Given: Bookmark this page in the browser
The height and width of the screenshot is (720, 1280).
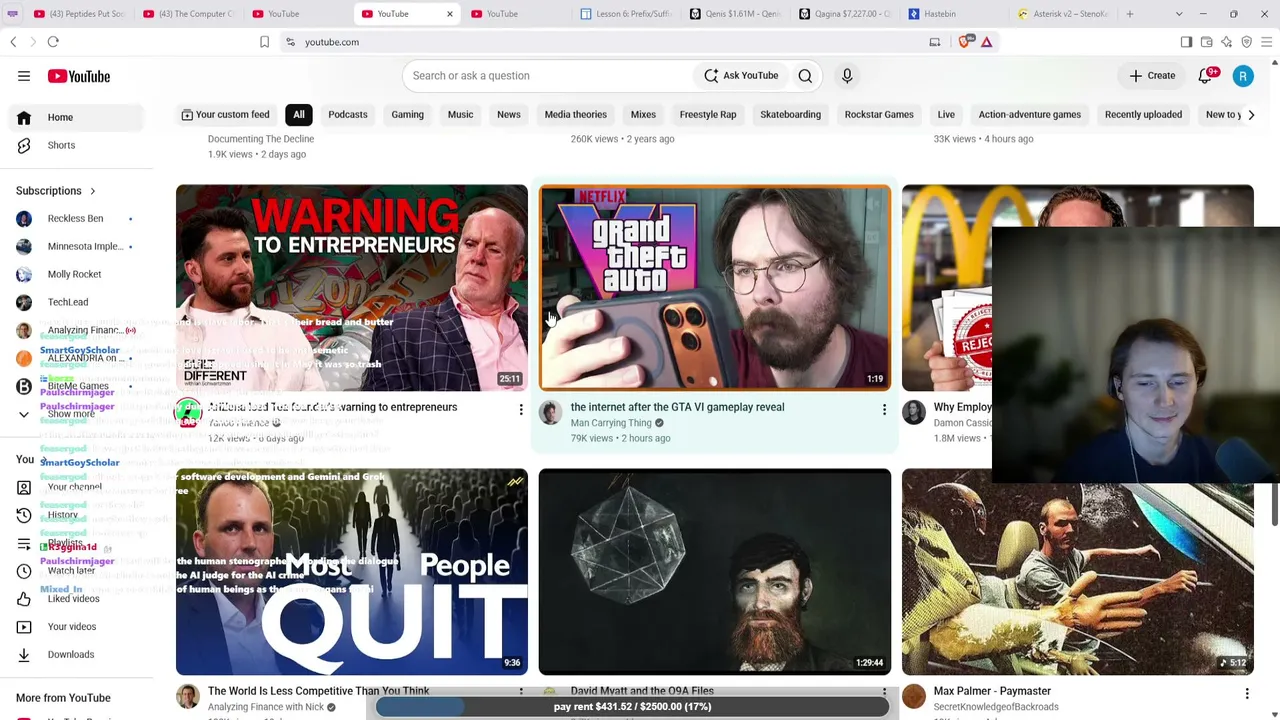Looking at the screenshot, I should [264, 42].
